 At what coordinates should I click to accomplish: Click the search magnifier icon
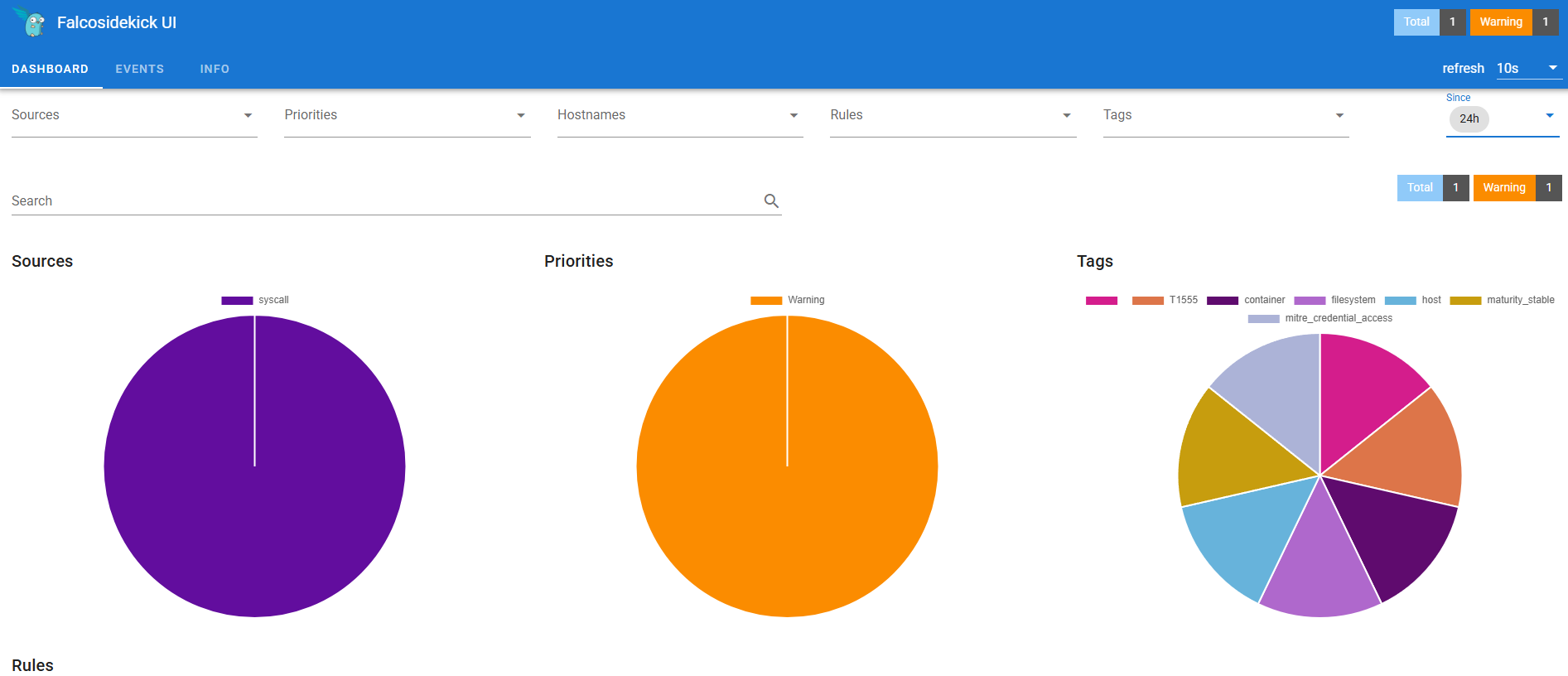point(771,200)
